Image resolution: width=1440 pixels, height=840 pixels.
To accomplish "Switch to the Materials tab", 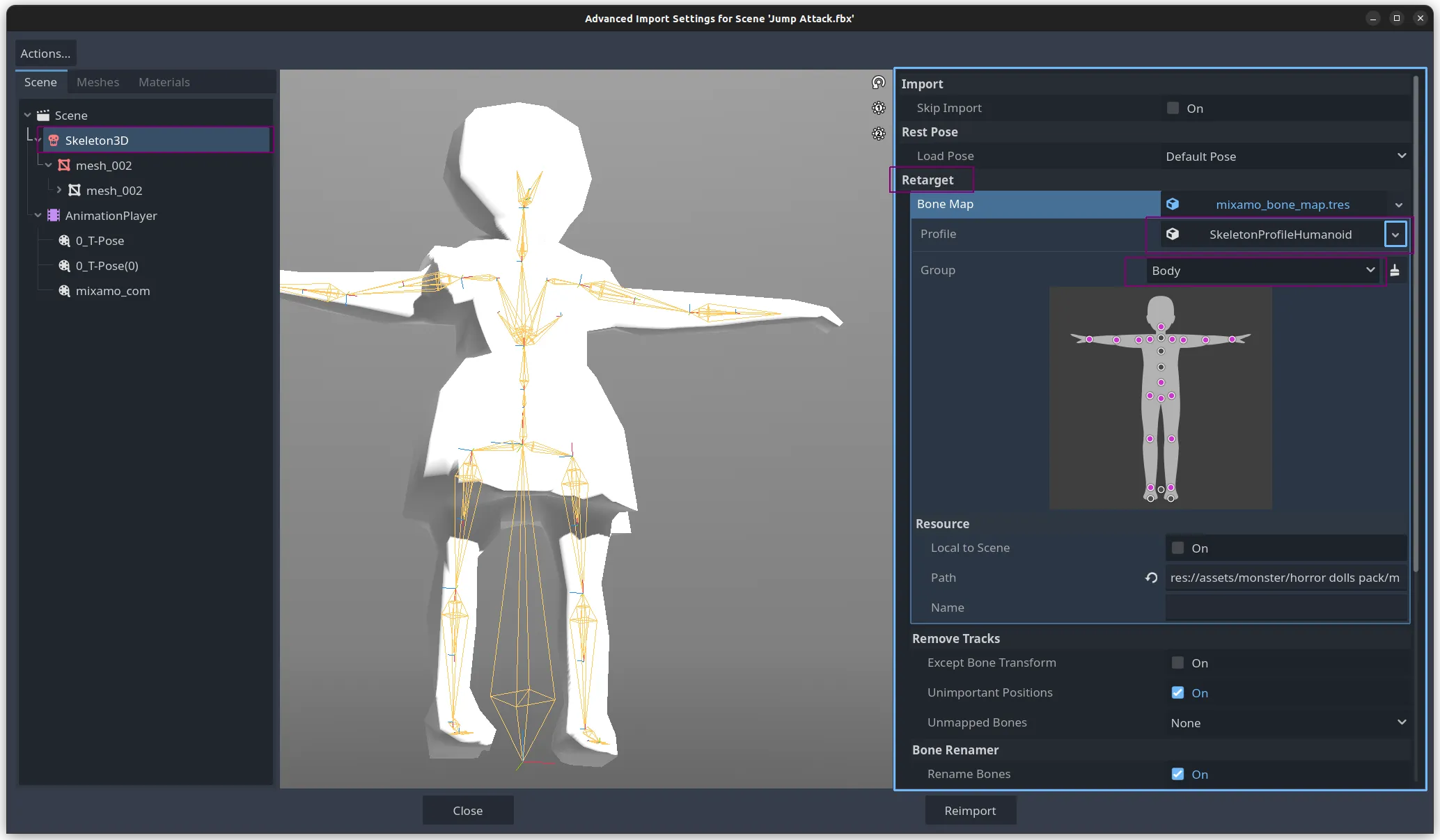I will click(x=164, y=82).
